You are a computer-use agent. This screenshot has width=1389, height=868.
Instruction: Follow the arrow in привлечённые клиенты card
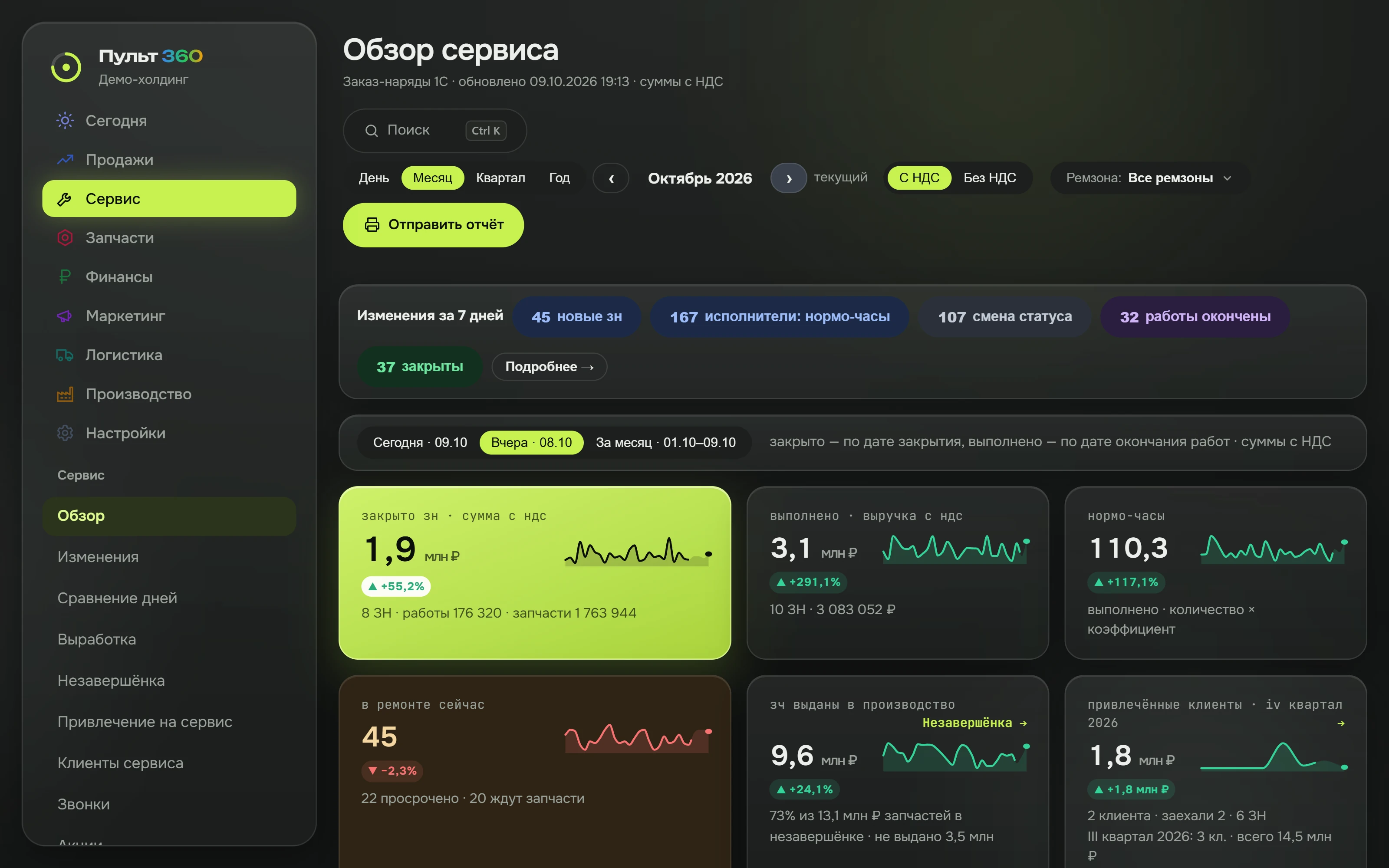coord(1341,723)
